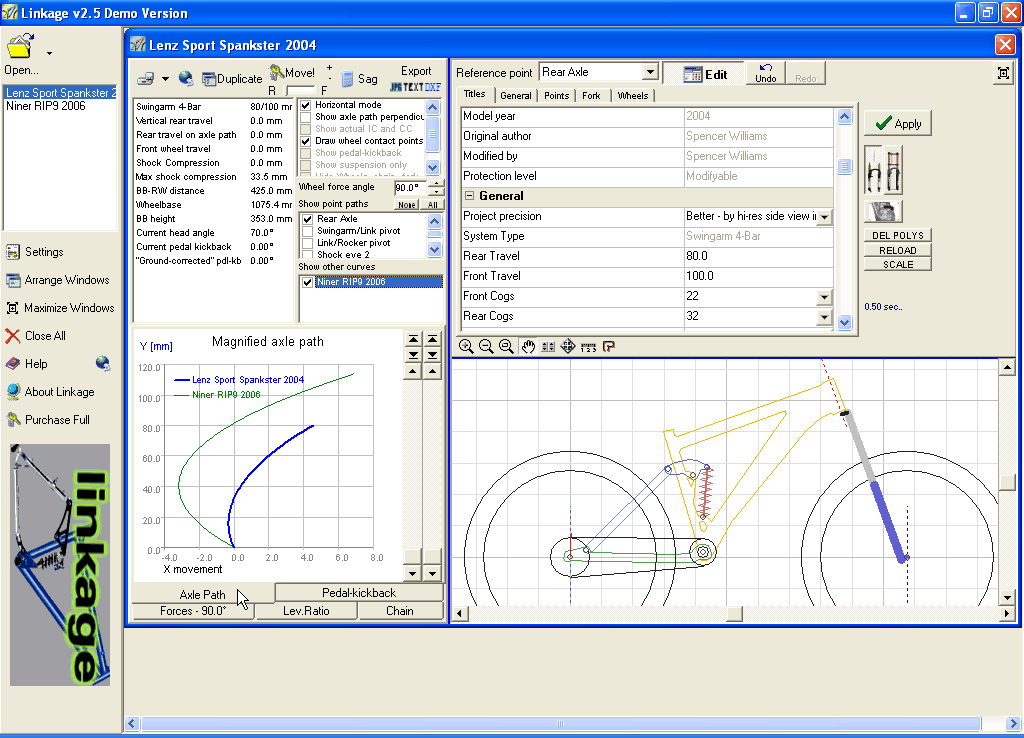Image resolution: width=1024 pixels, height=738 pixels.
Task: Toggle Niner RIP9 2006 curve checkbox
Action: click(308, 282)
